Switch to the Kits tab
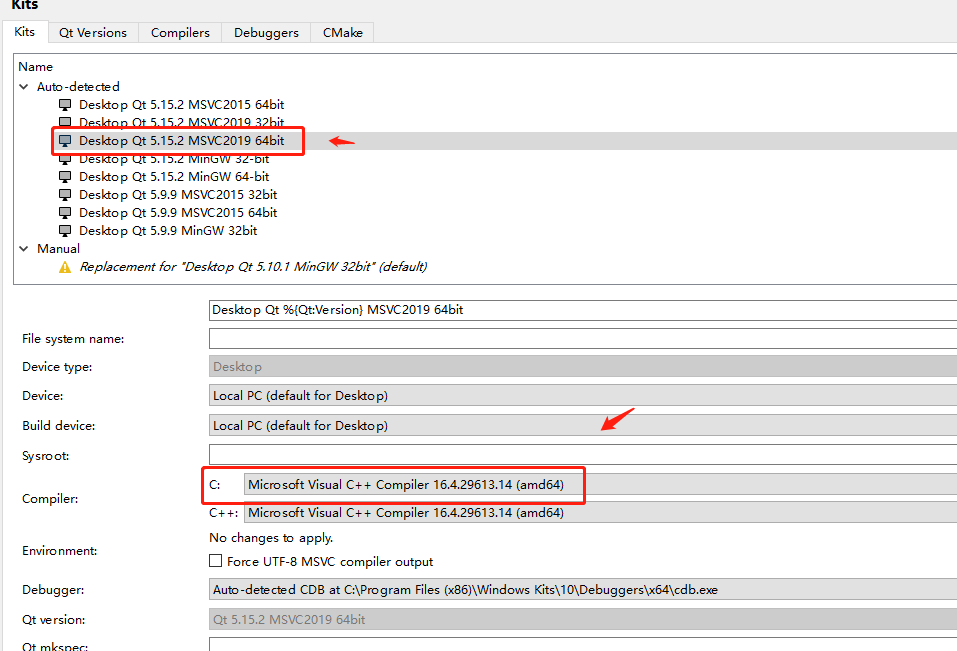The width and height of the screenshot is (957, 651). click(x=24, y=32)
